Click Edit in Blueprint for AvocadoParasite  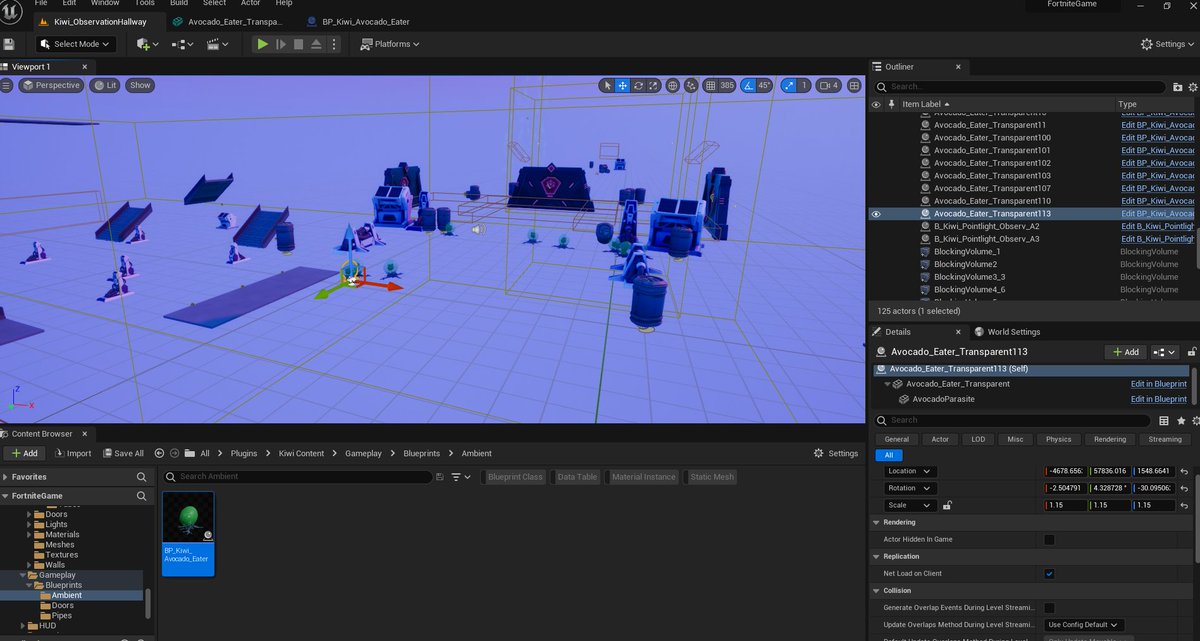1159,399
